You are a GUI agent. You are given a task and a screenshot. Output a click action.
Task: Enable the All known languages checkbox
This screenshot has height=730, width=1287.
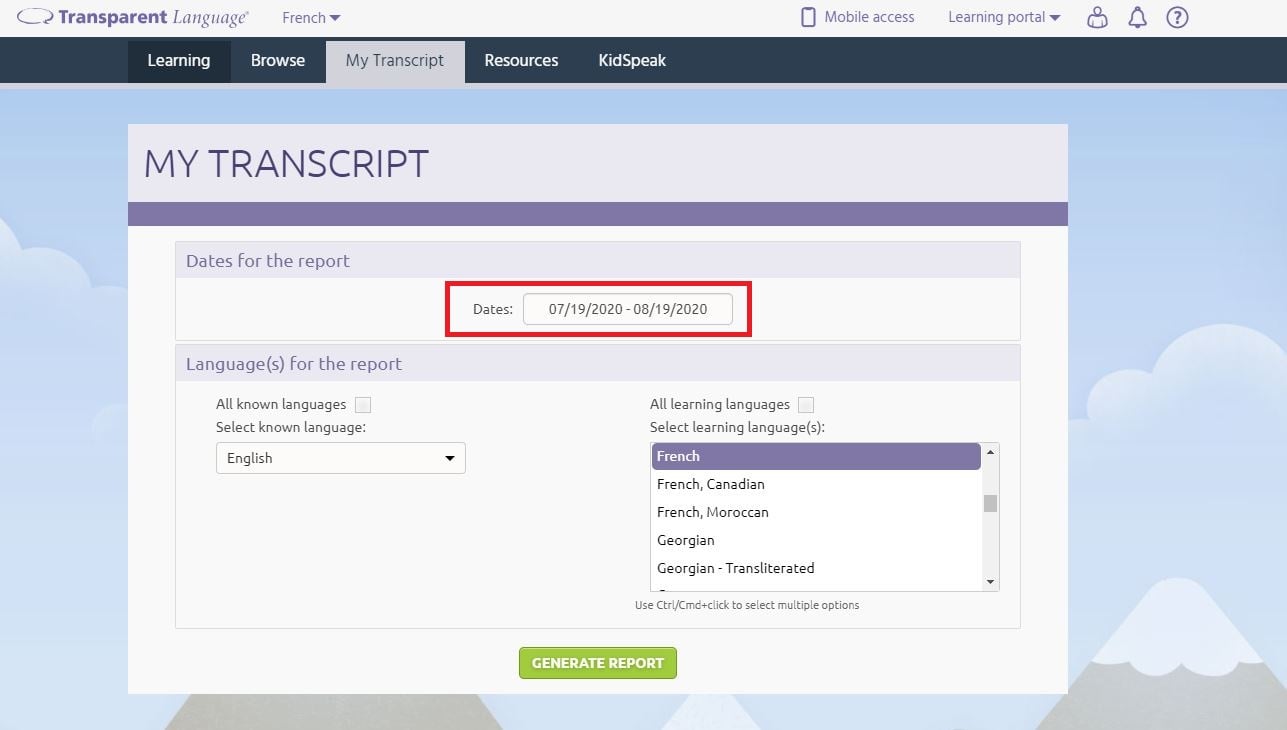[x=363, y=404]
